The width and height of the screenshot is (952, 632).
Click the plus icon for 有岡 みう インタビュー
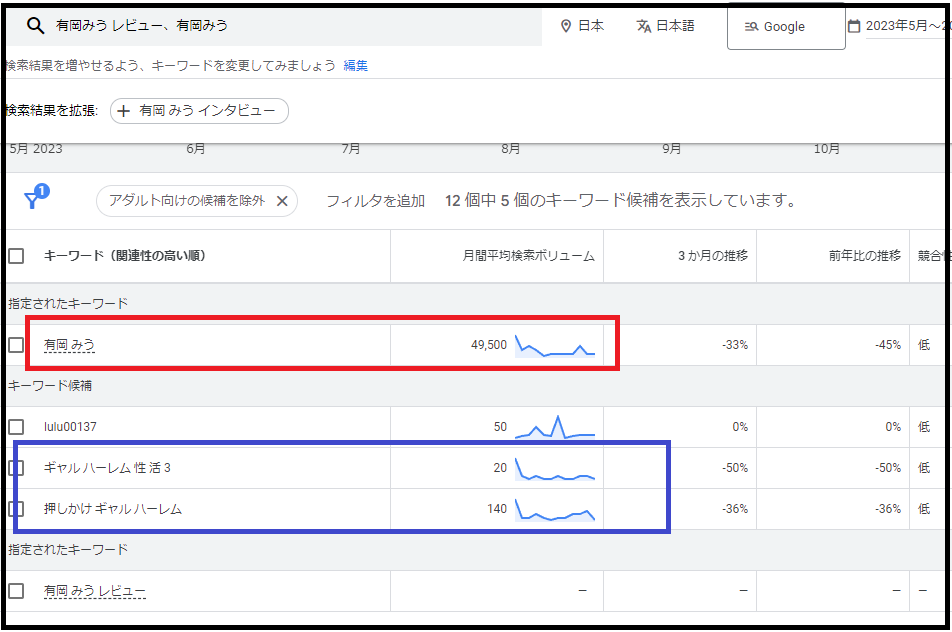click(x=124, y=111)
